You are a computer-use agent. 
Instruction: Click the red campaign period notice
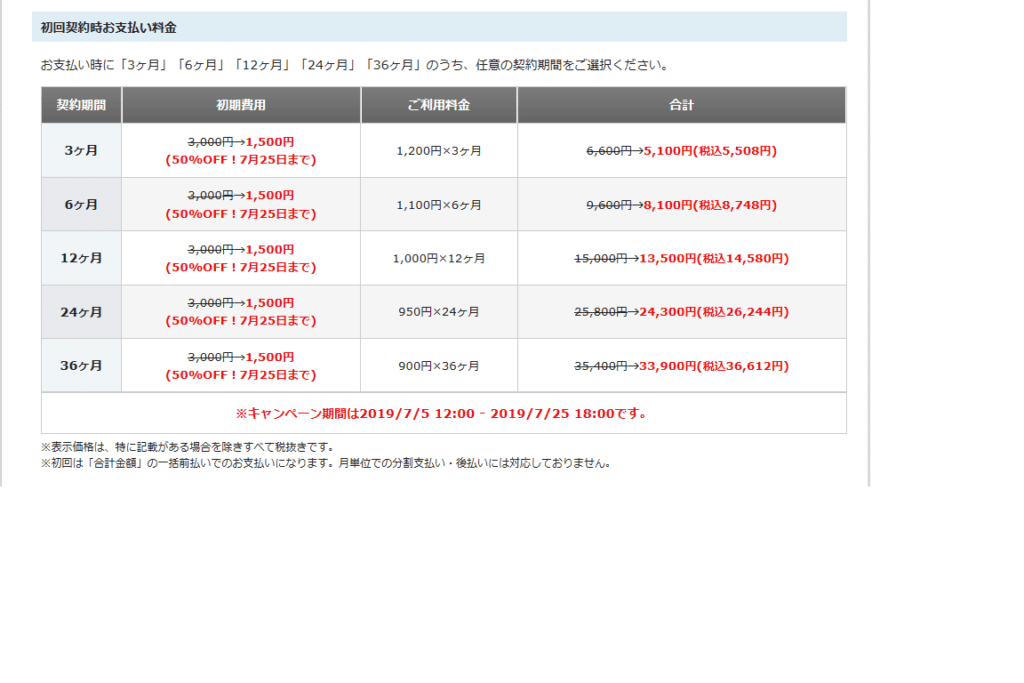(x=441, y=413)
